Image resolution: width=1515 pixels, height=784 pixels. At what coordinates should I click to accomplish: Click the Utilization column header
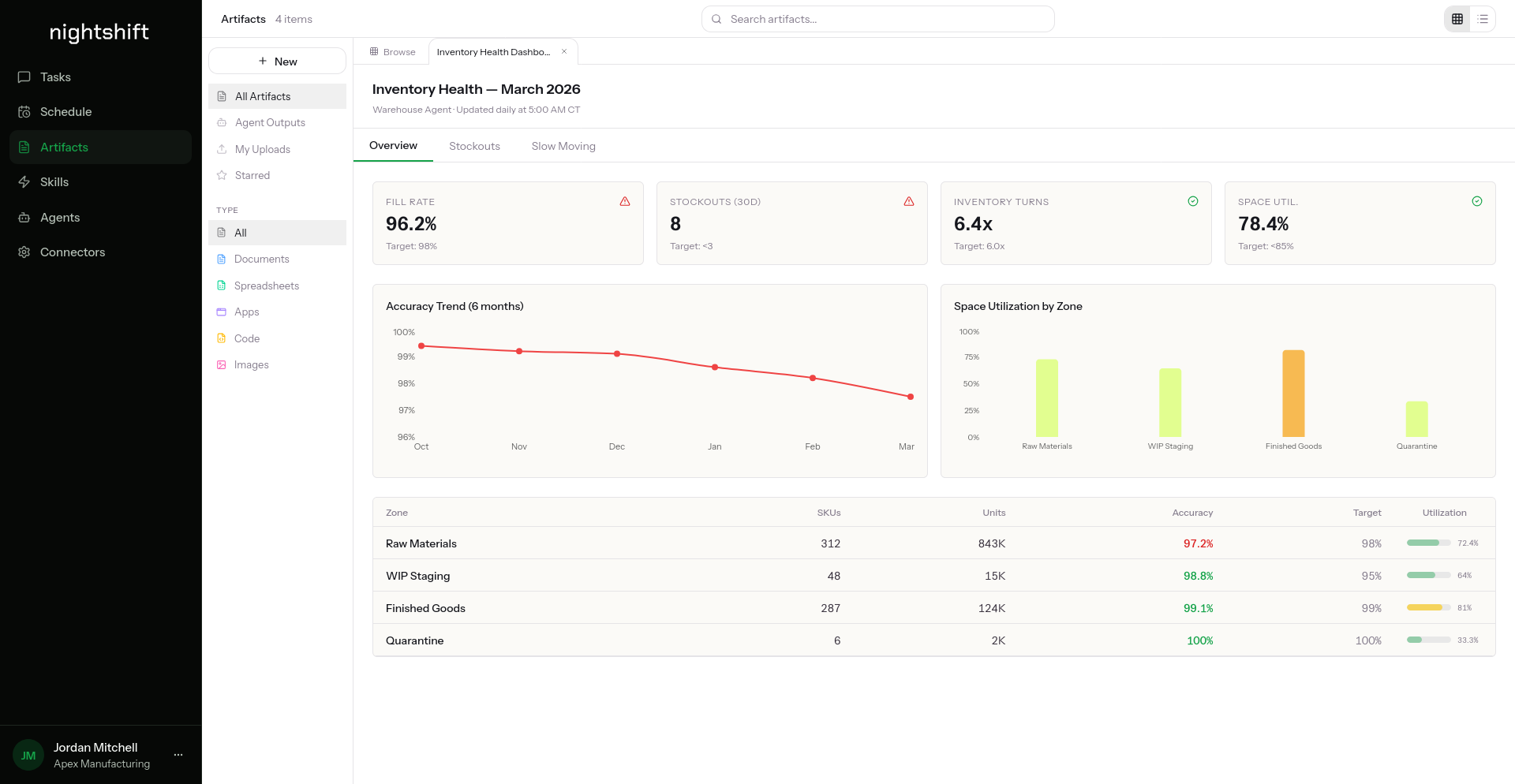pos(1444,513)
